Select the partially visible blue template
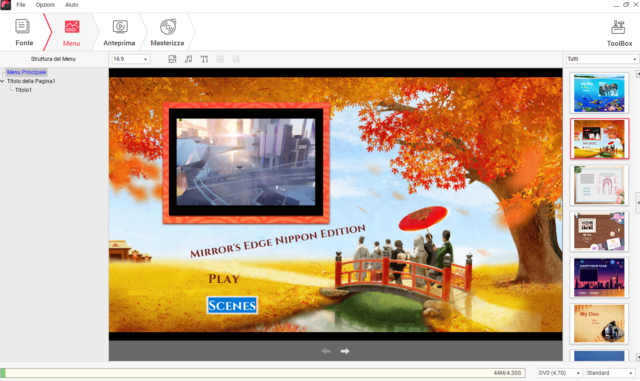 [599, 355]
